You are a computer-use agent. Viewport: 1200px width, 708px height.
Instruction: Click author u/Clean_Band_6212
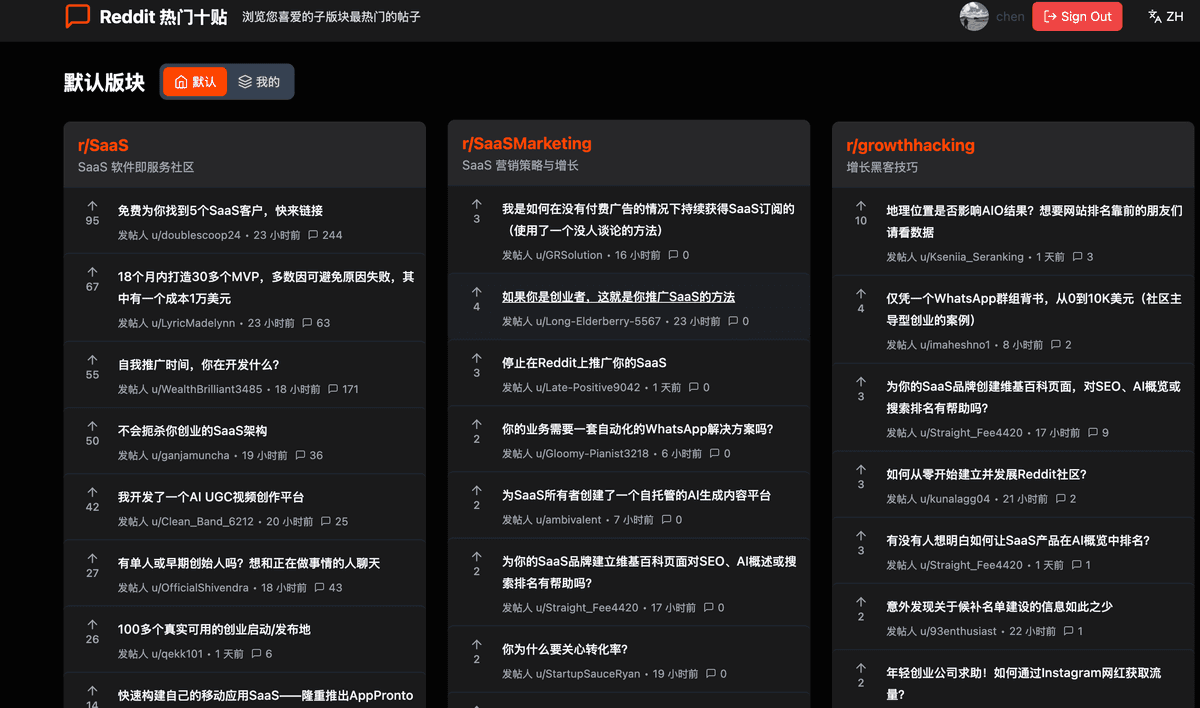click(203, 521)
